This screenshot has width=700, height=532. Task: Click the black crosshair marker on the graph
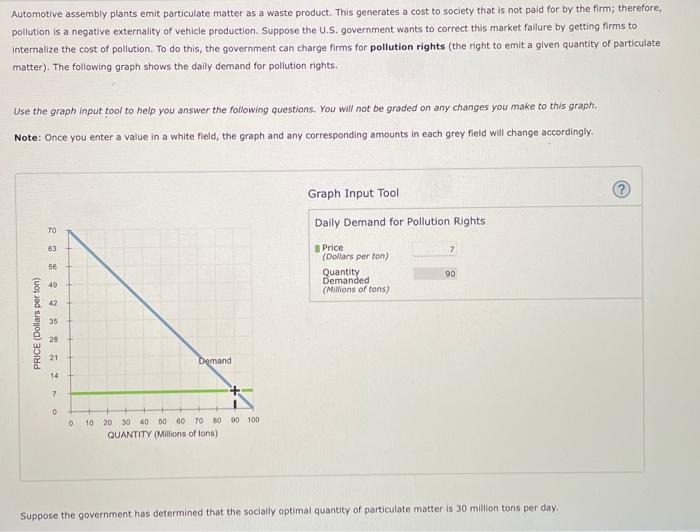tap(235, 391)
